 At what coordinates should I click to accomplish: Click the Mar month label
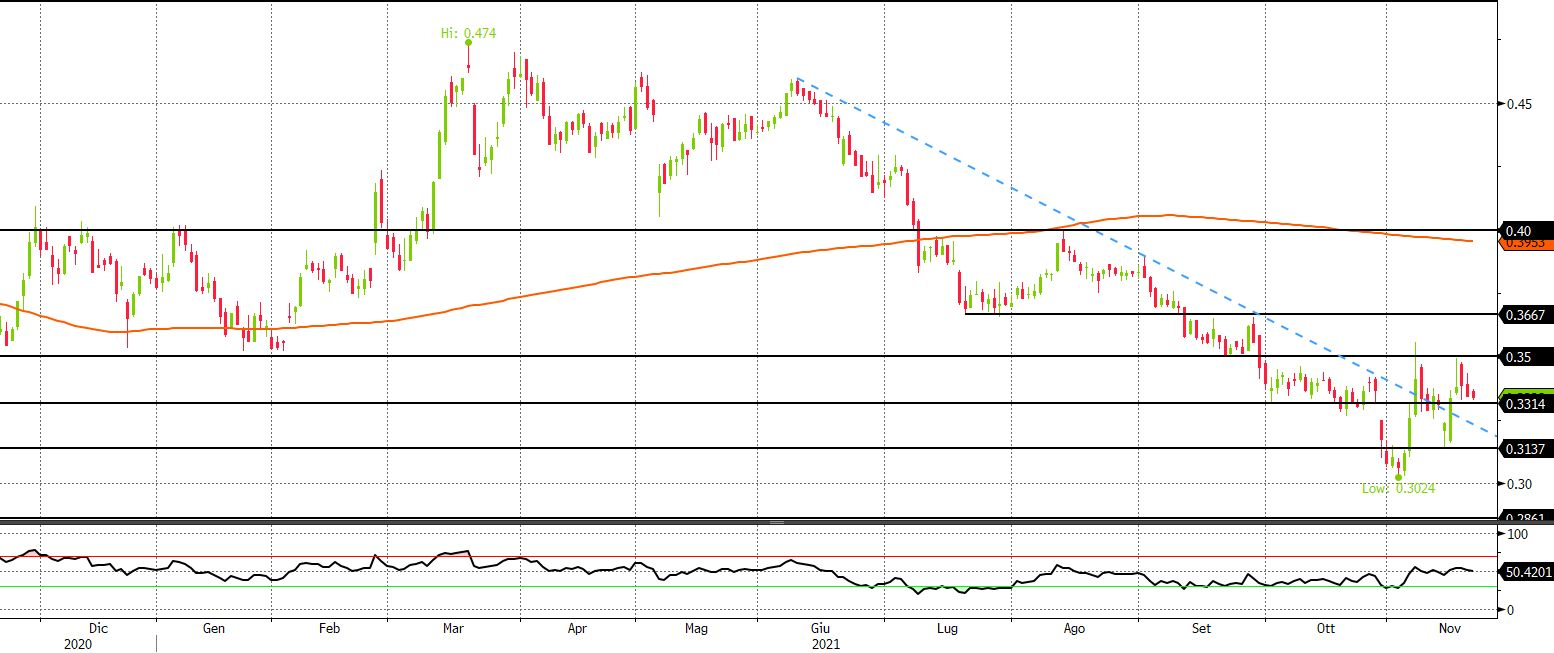click(x=453, y=629)
